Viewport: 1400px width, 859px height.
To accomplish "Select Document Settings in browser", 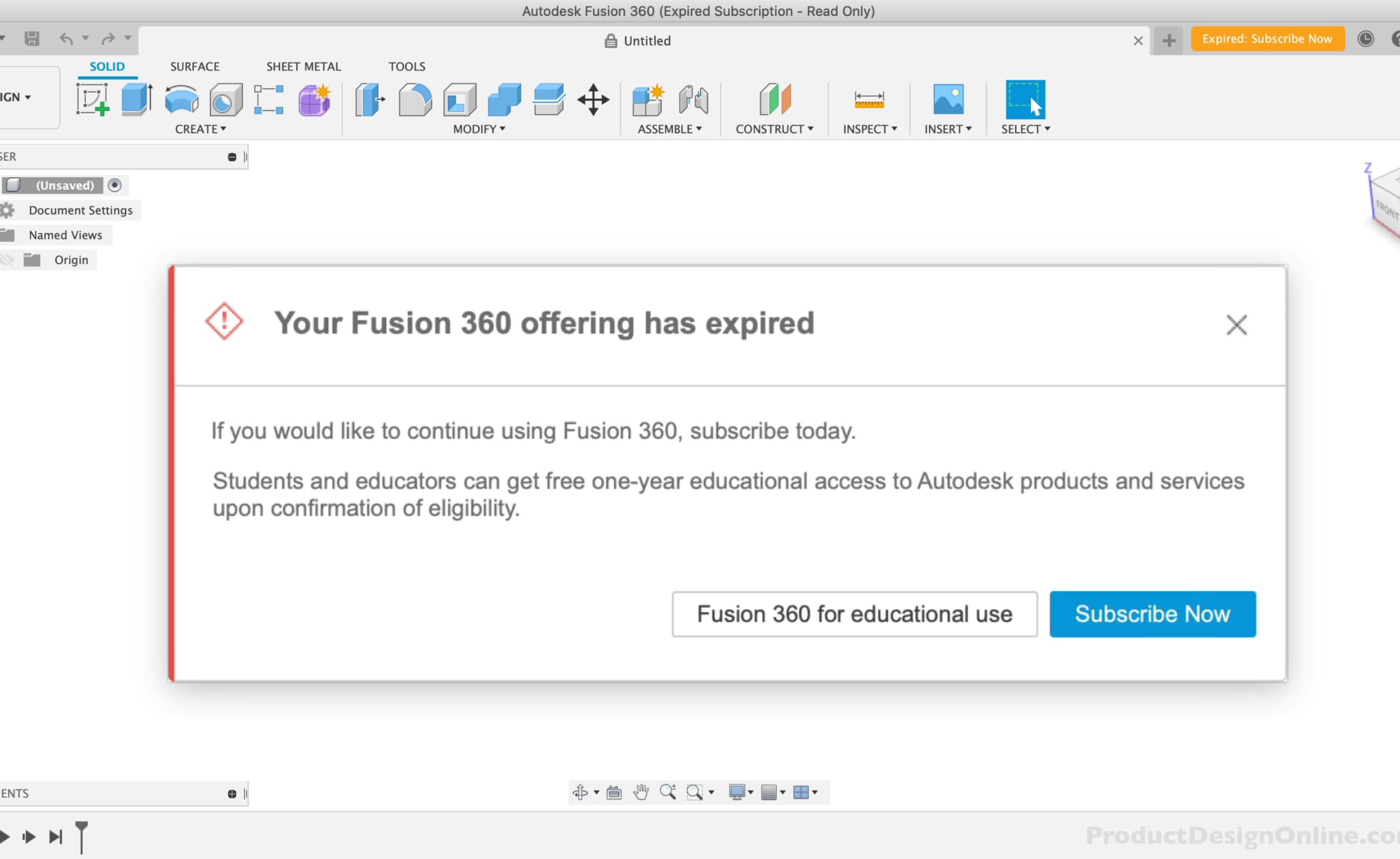I will tap(80, 210).
